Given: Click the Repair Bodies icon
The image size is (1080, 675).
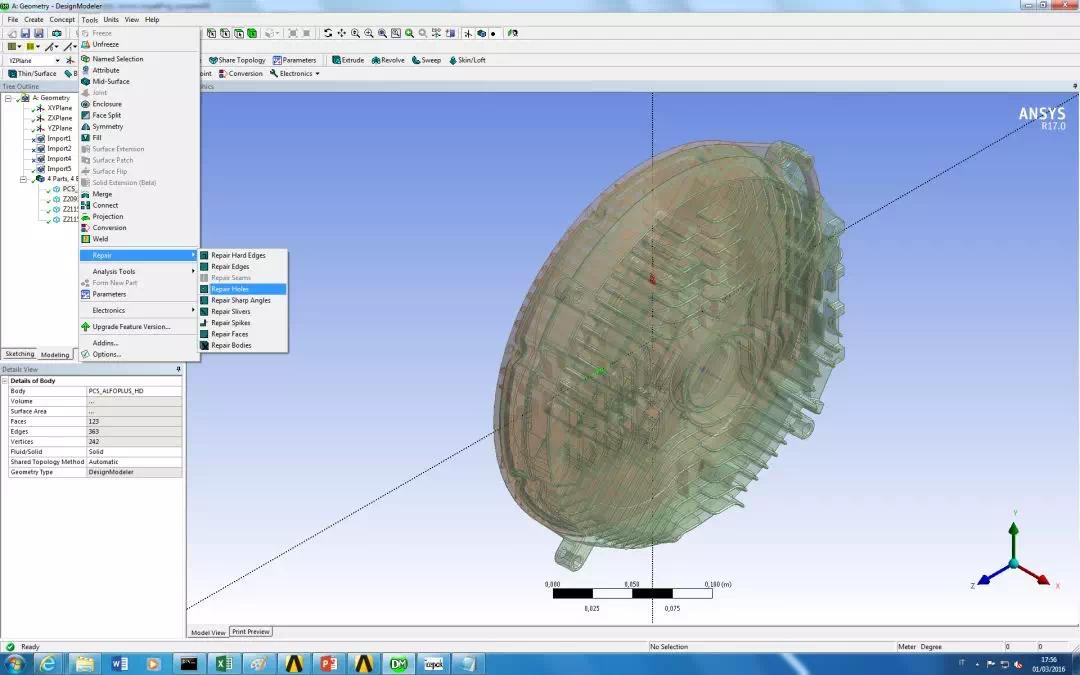Looking at the screenshot, I should tap(205, 345).
